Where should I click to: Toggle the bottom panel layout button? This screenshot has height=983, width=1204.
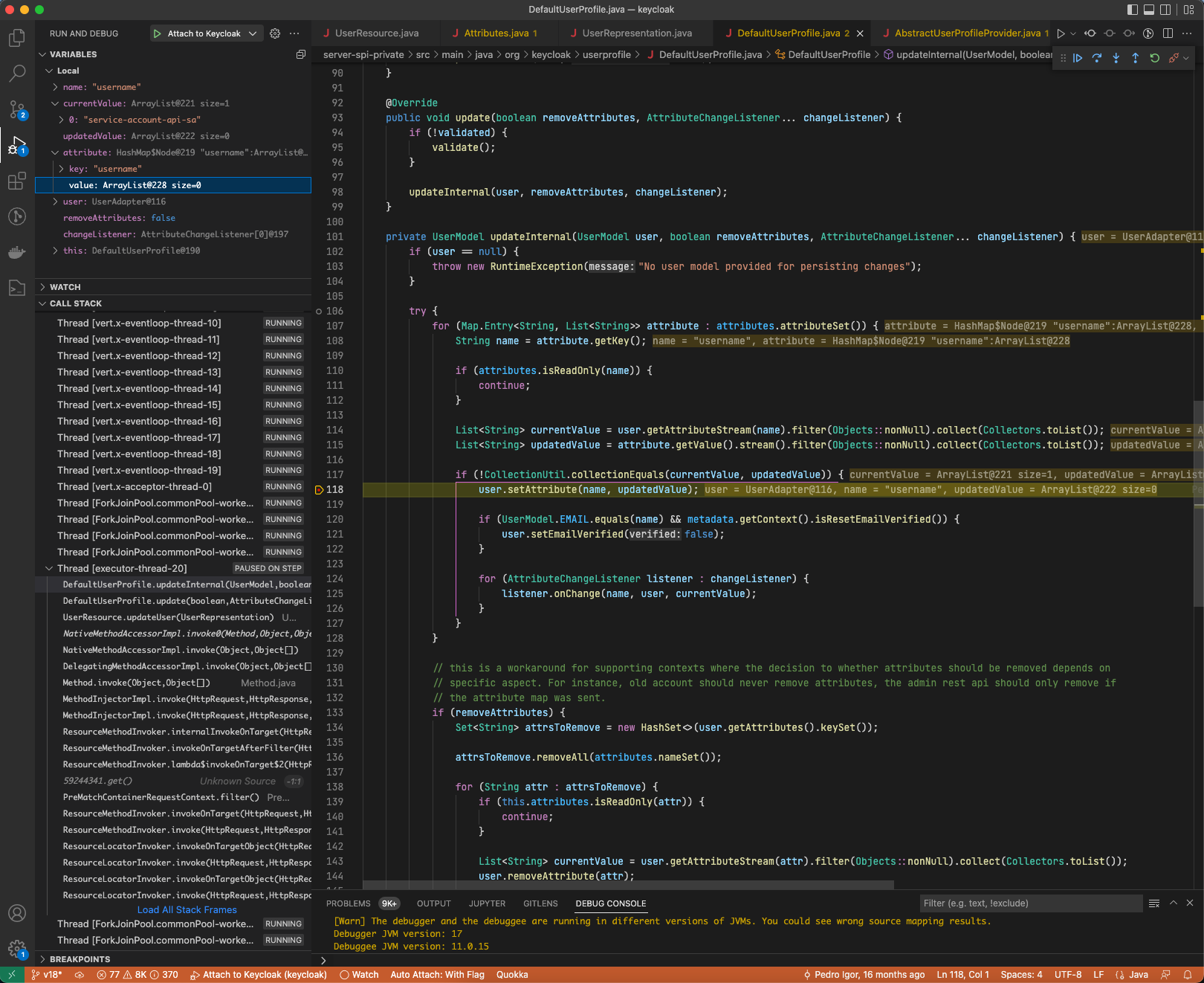coord(1149,10)
